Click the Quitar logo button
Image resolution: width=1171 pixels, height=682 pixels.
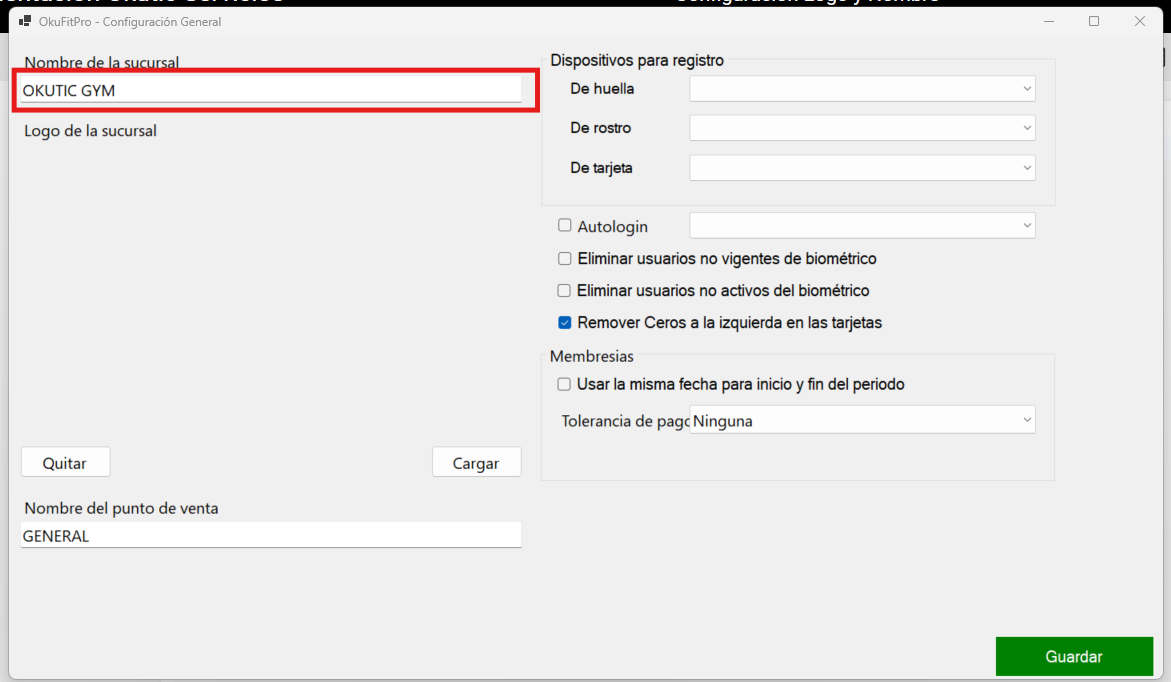65,463
